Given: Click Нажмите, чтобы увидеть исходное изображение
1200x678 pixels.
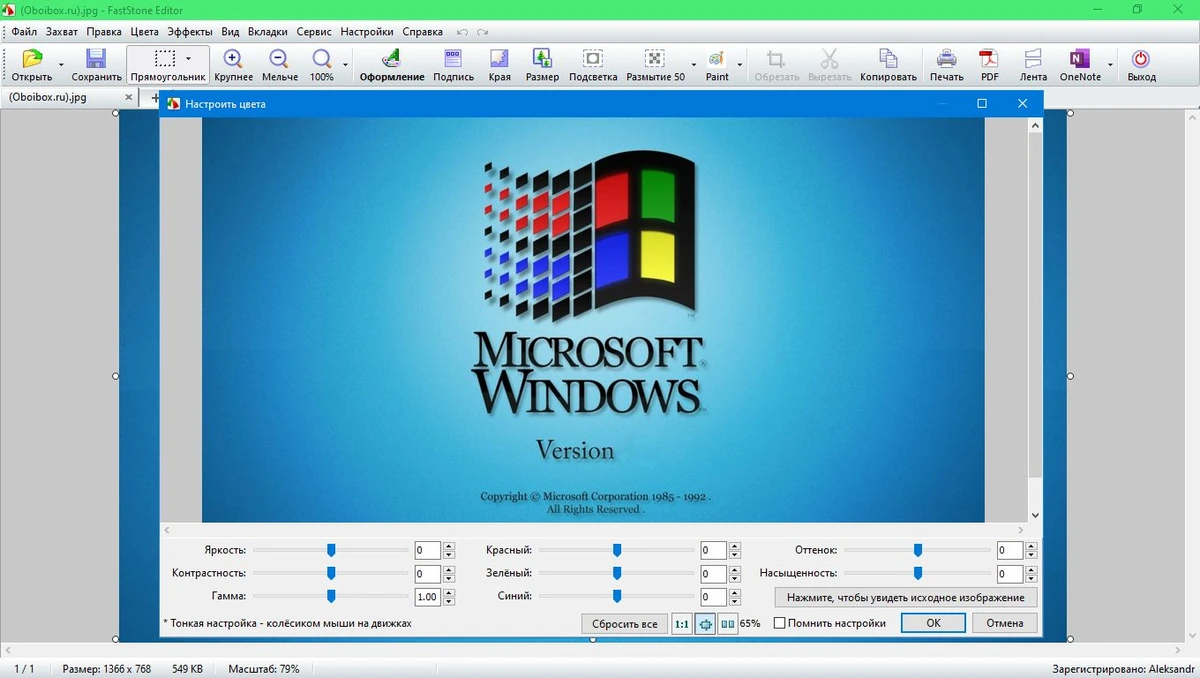Looking at the screenshot, I should 906,597.
